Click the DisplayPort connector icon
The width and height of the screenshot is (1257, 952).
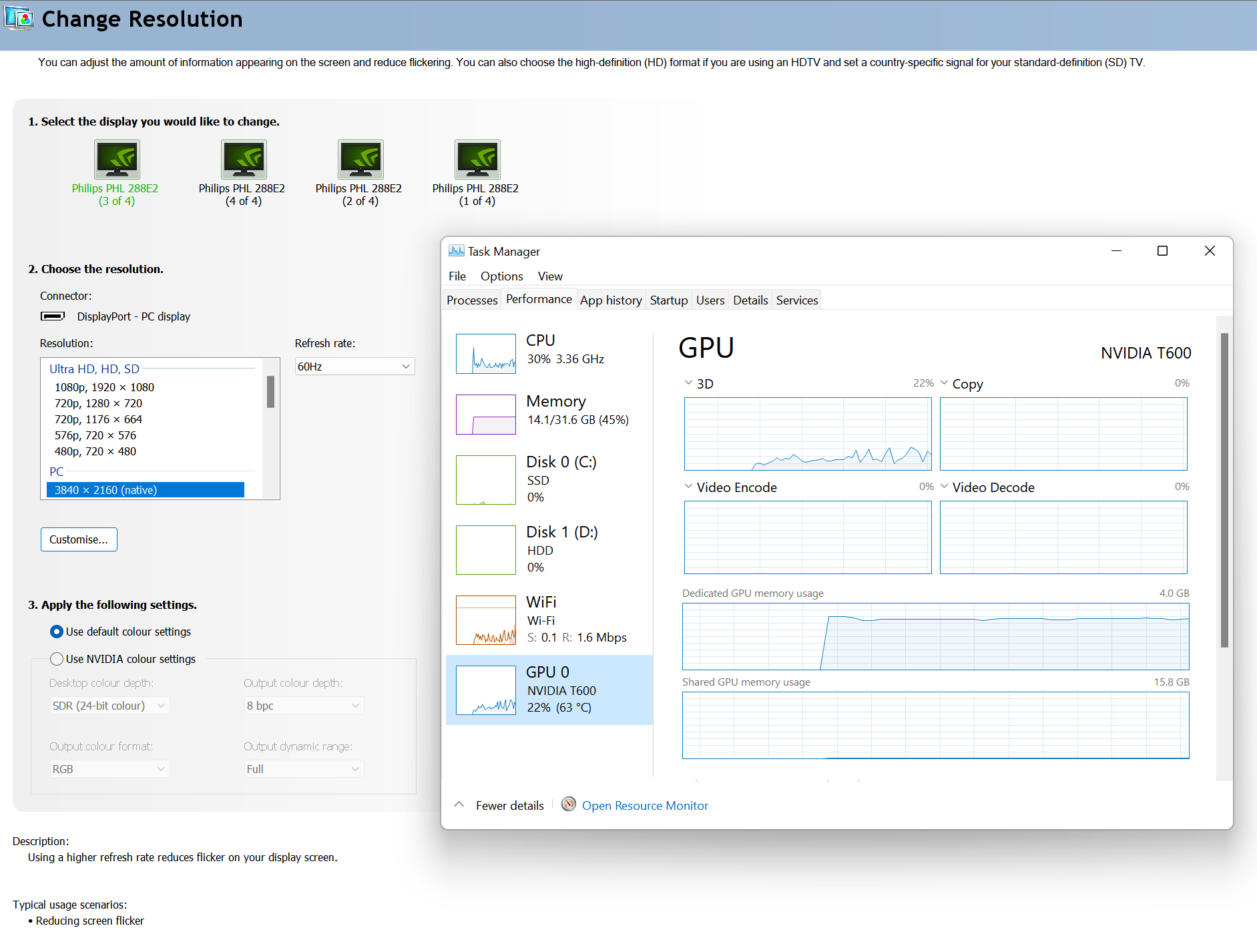[53, 316]
